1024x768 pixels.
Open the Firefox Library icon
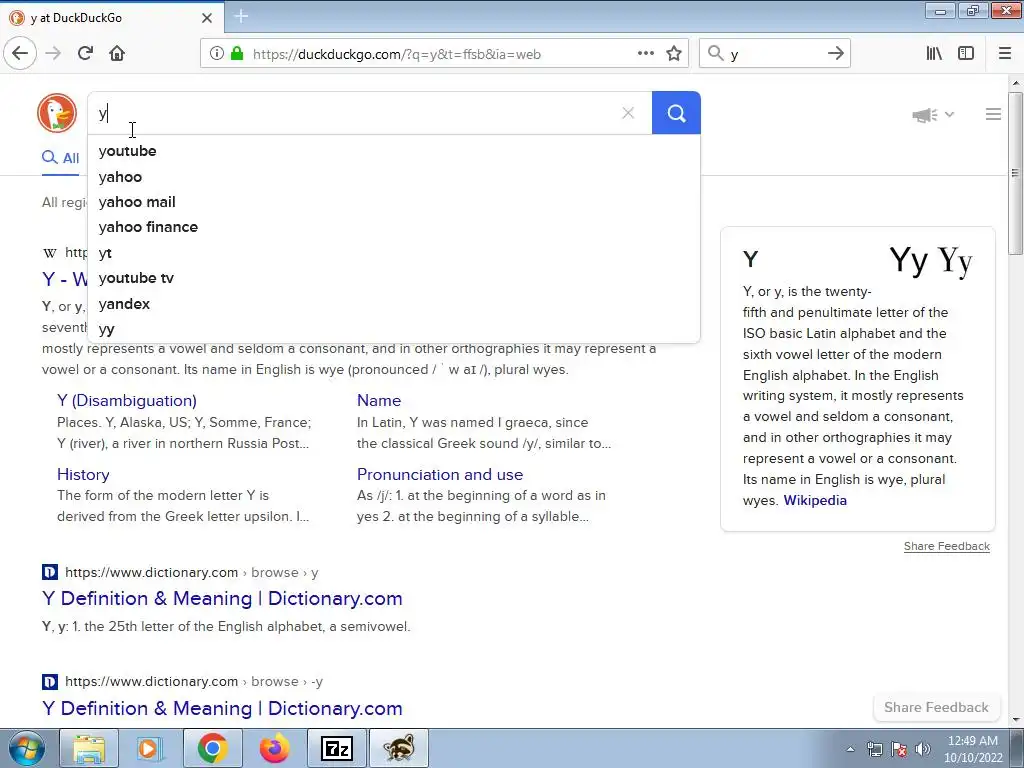[x=934, y=54]
